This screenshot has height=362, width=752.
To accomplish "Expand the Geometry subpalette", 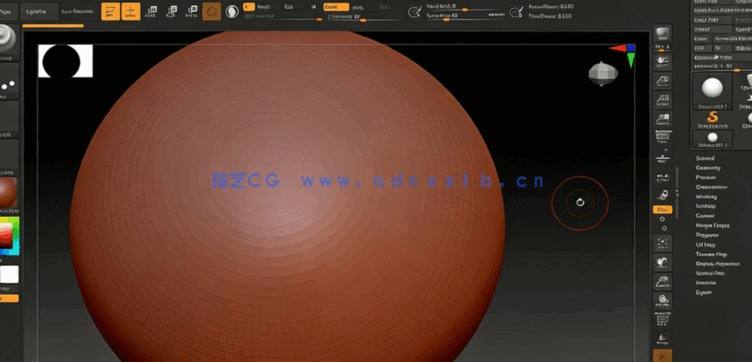I will point(708,168).
